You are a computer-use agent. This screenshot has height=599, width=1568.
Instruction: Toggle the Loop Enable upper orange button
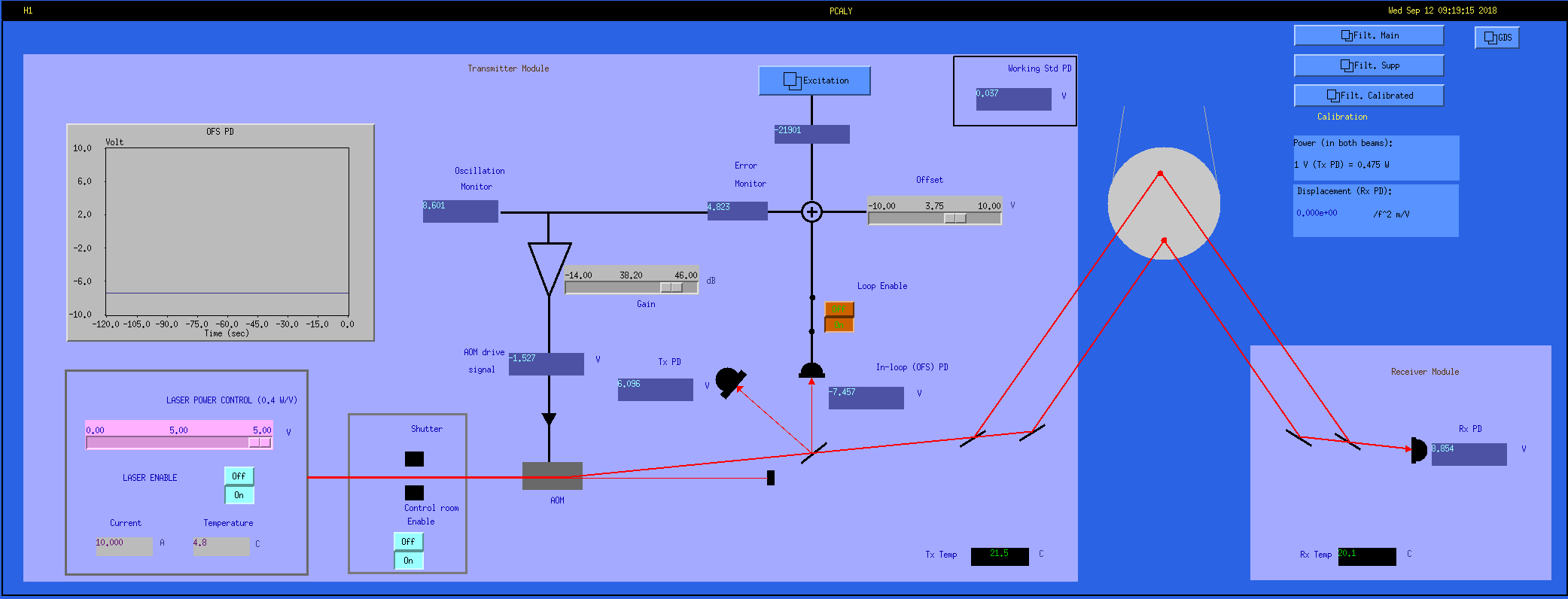(839, 309)
